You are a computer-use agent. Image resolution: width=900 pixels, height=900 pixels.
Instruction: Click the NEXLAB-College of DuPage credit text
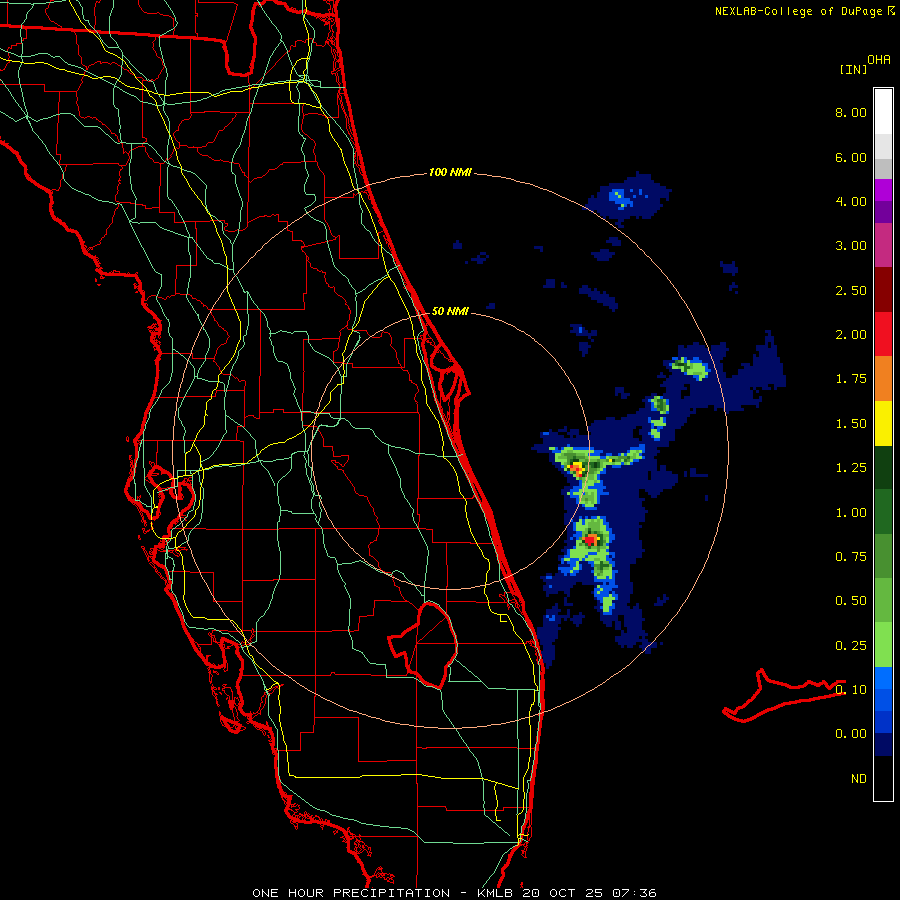tap(804, 11)
